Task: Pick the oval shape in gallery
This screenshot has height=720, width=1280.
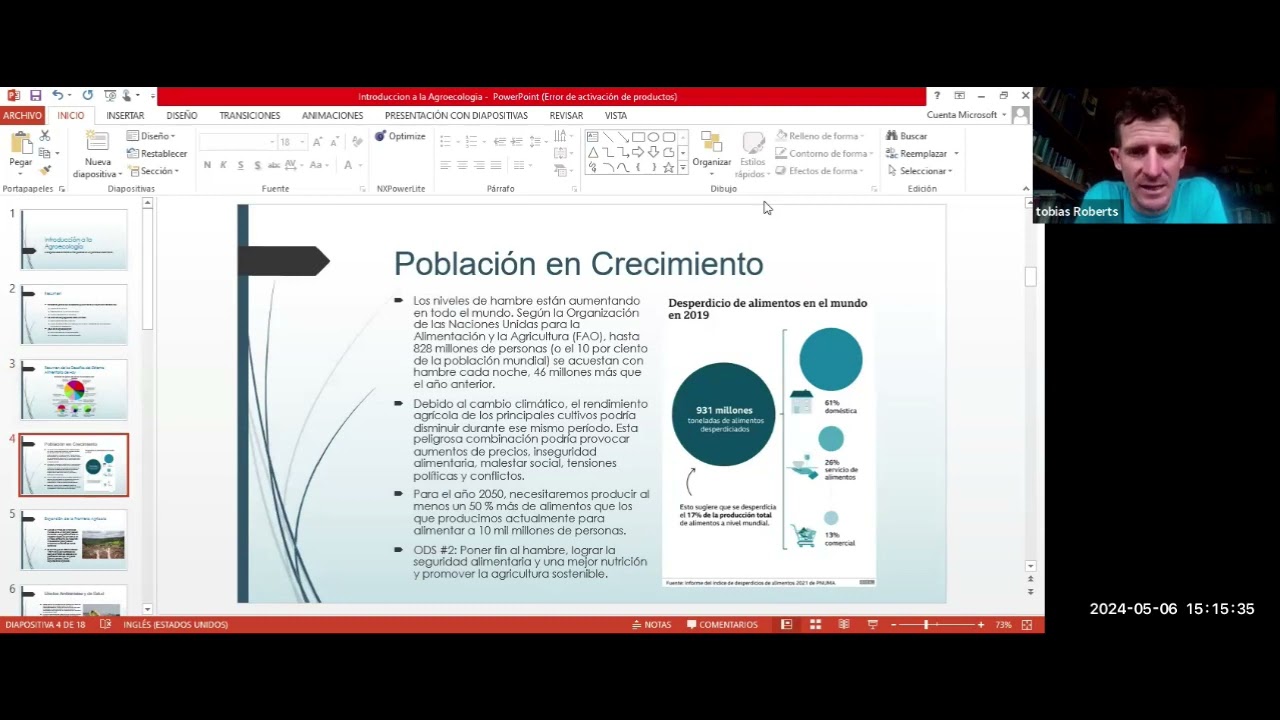Action: [x=653, y=137]
